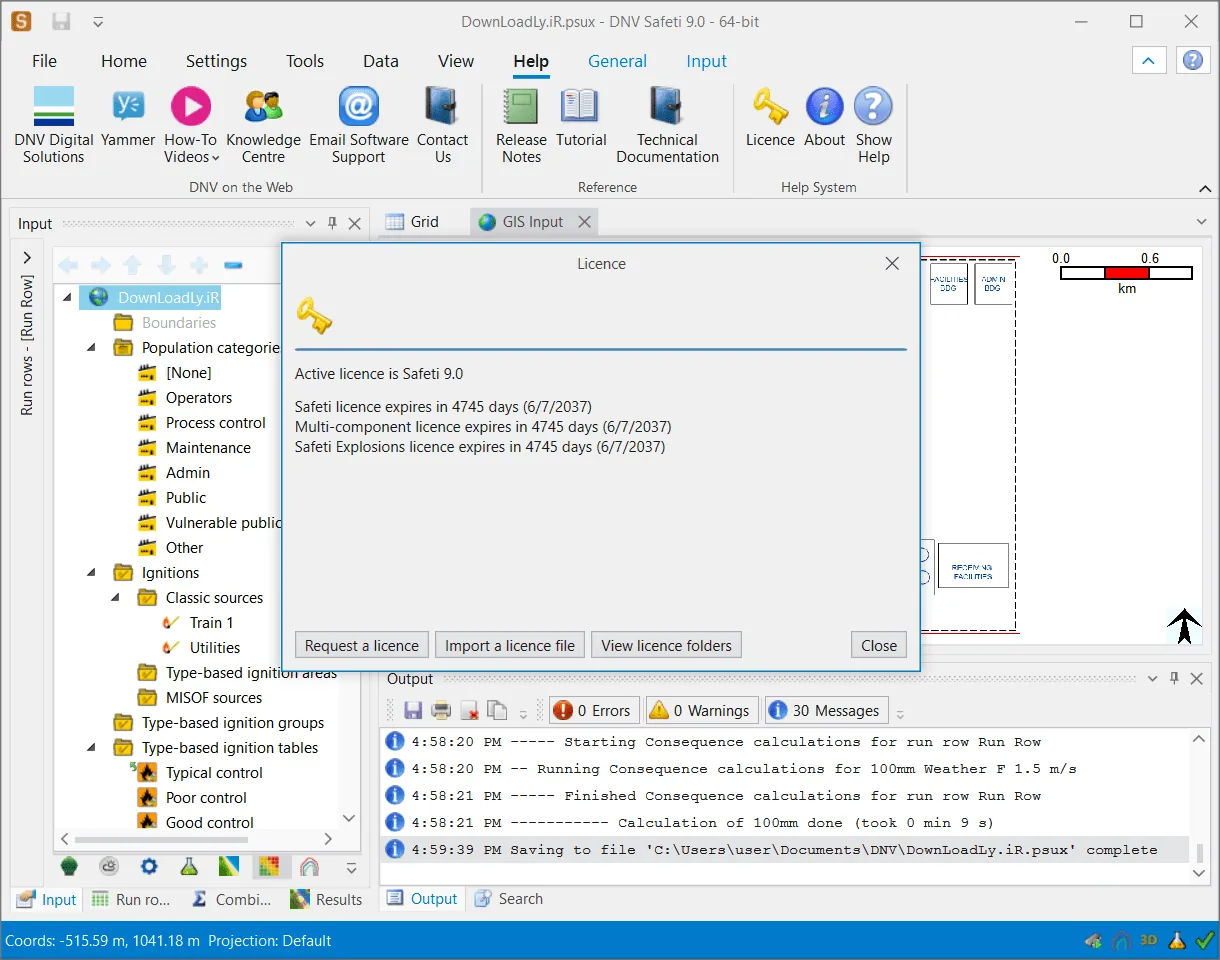Click the save icon in the title bar
The height and width of the screenshot is (960, 1220).
(61, 21)
